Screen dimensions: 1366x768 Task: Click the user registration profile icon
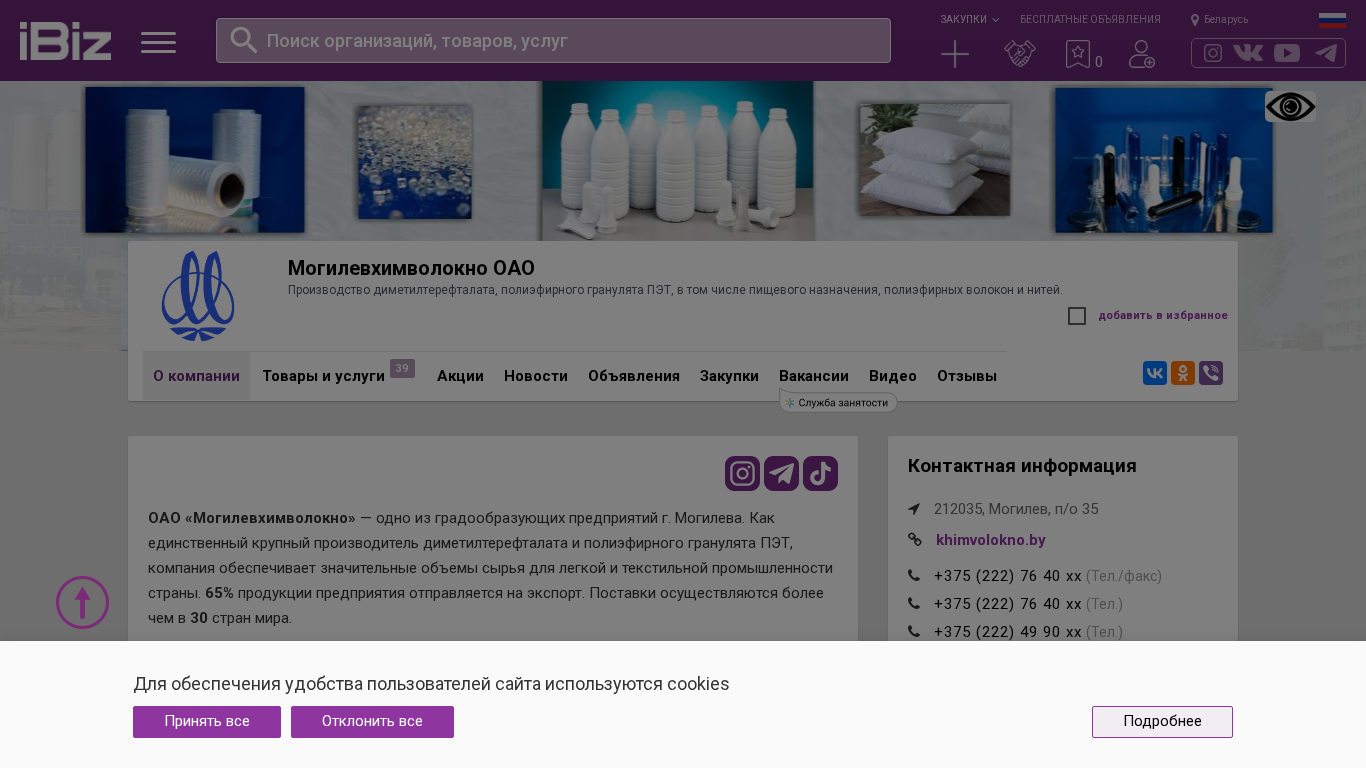[x=1142, y=54]
